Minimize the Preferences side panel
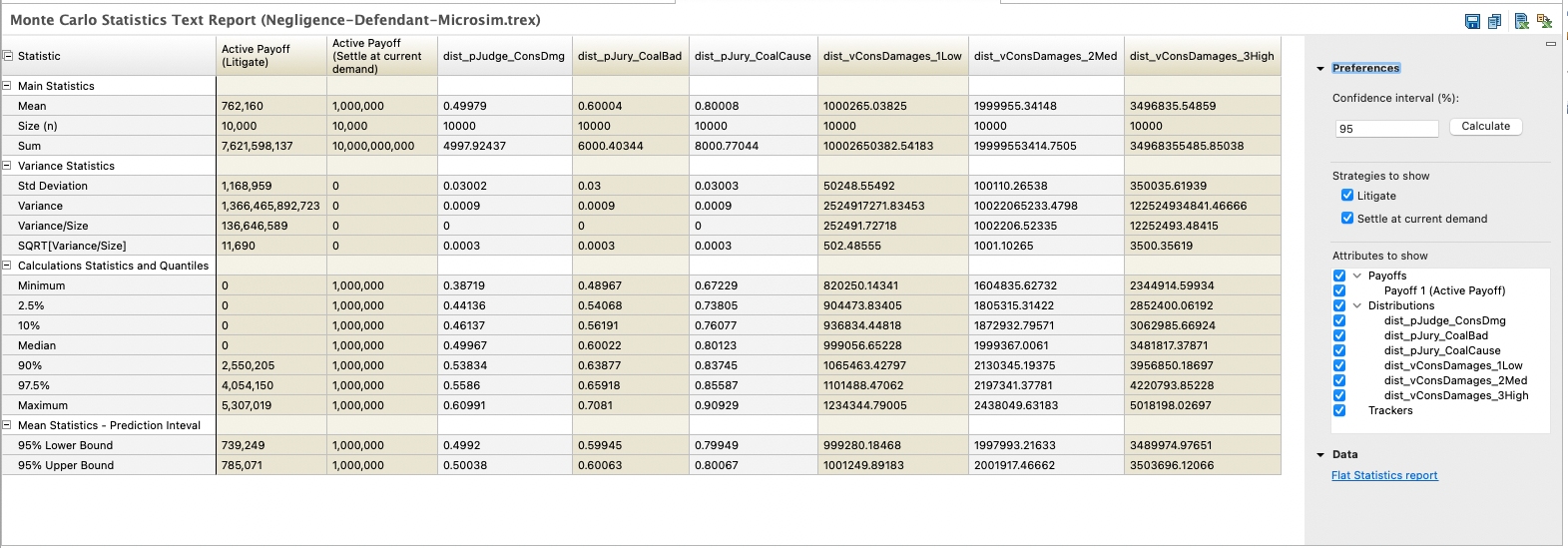 (1551, 44)
